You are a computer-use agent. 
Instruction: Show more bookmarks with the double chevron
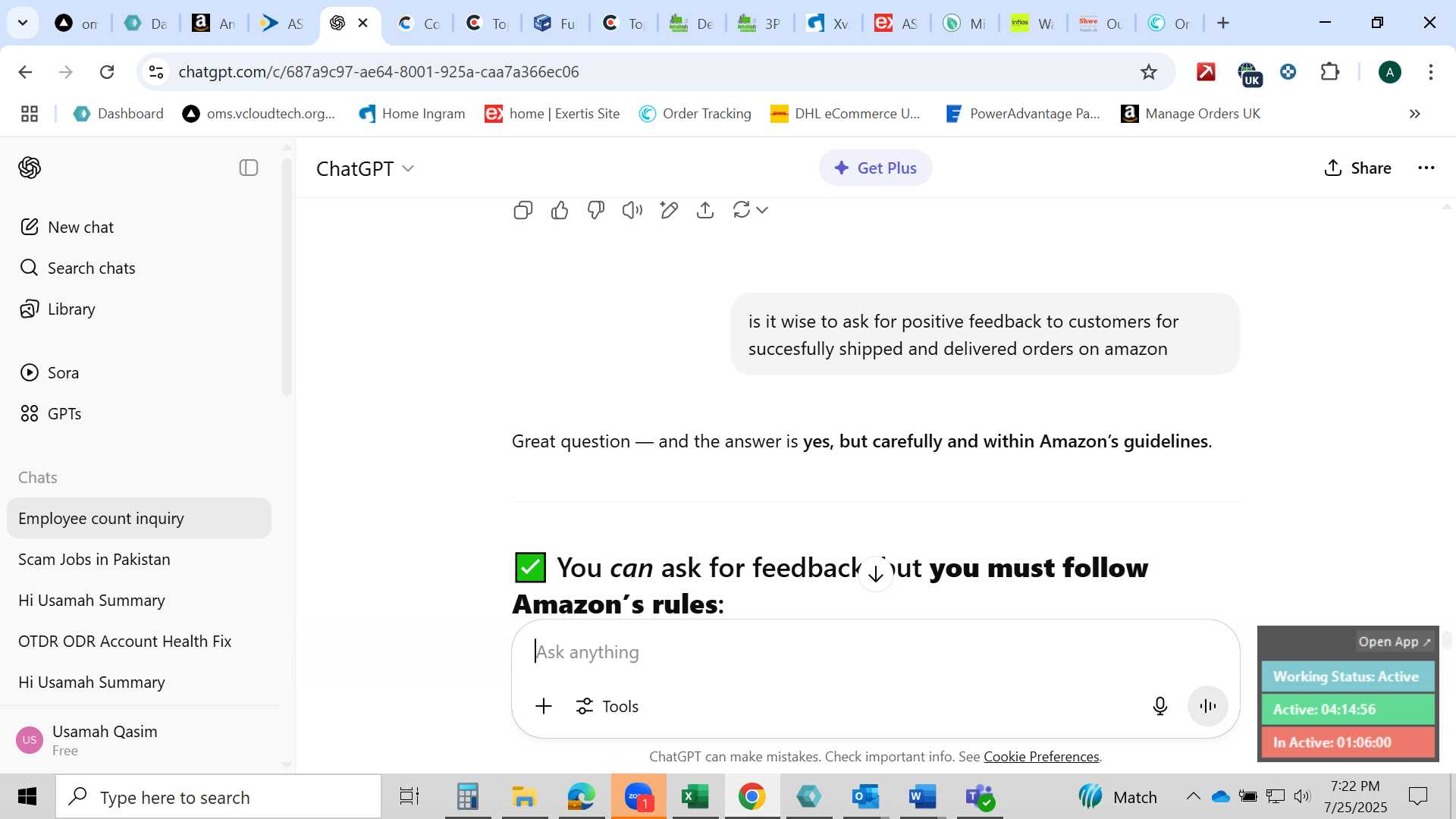tap(1414, 114)
